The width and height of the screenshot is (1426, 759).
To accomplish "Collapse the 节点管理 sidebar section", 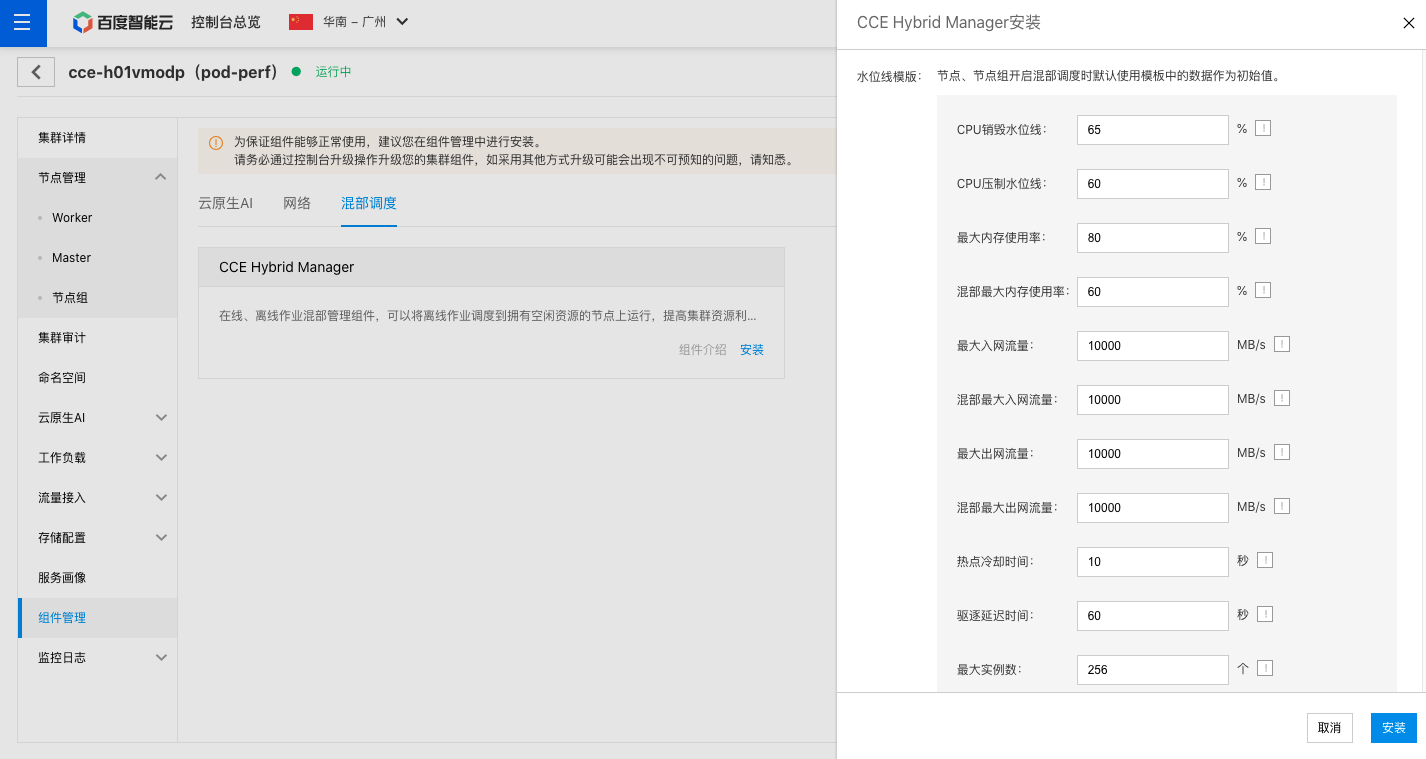I will click(x=160, y=177).
